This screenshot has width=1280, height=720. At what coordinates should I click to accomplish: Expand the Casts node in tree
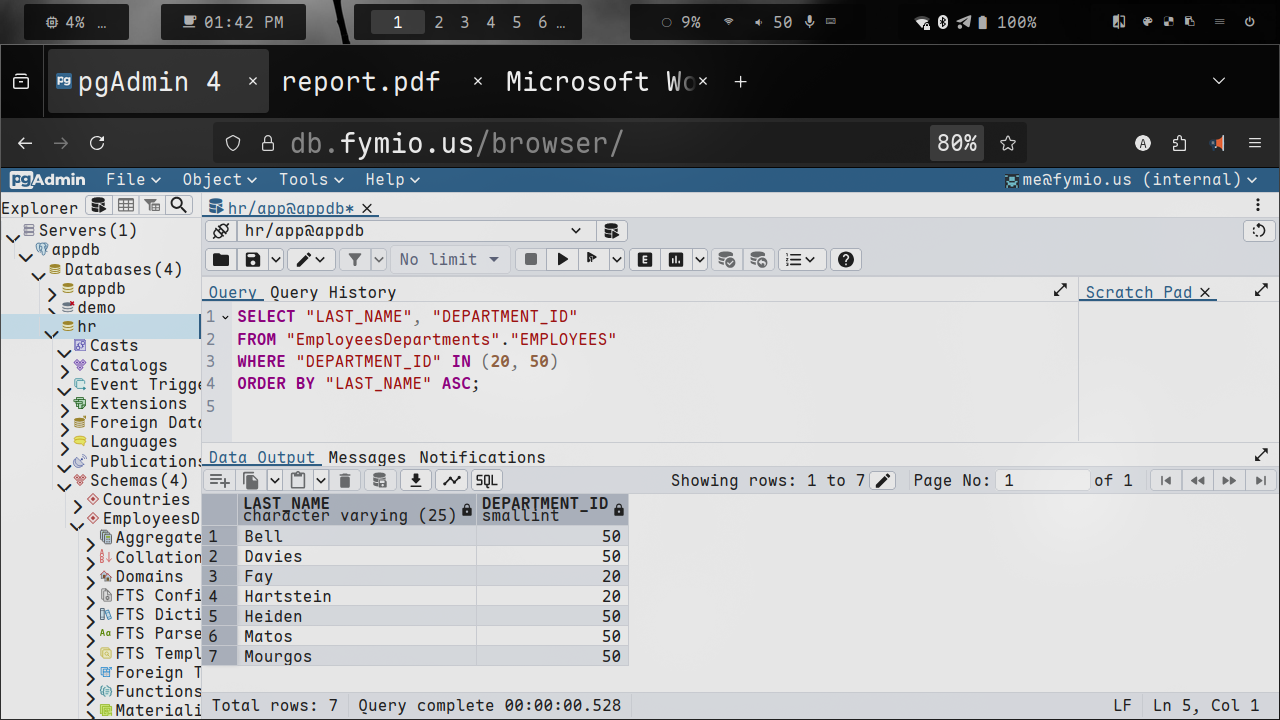point(65,346)
